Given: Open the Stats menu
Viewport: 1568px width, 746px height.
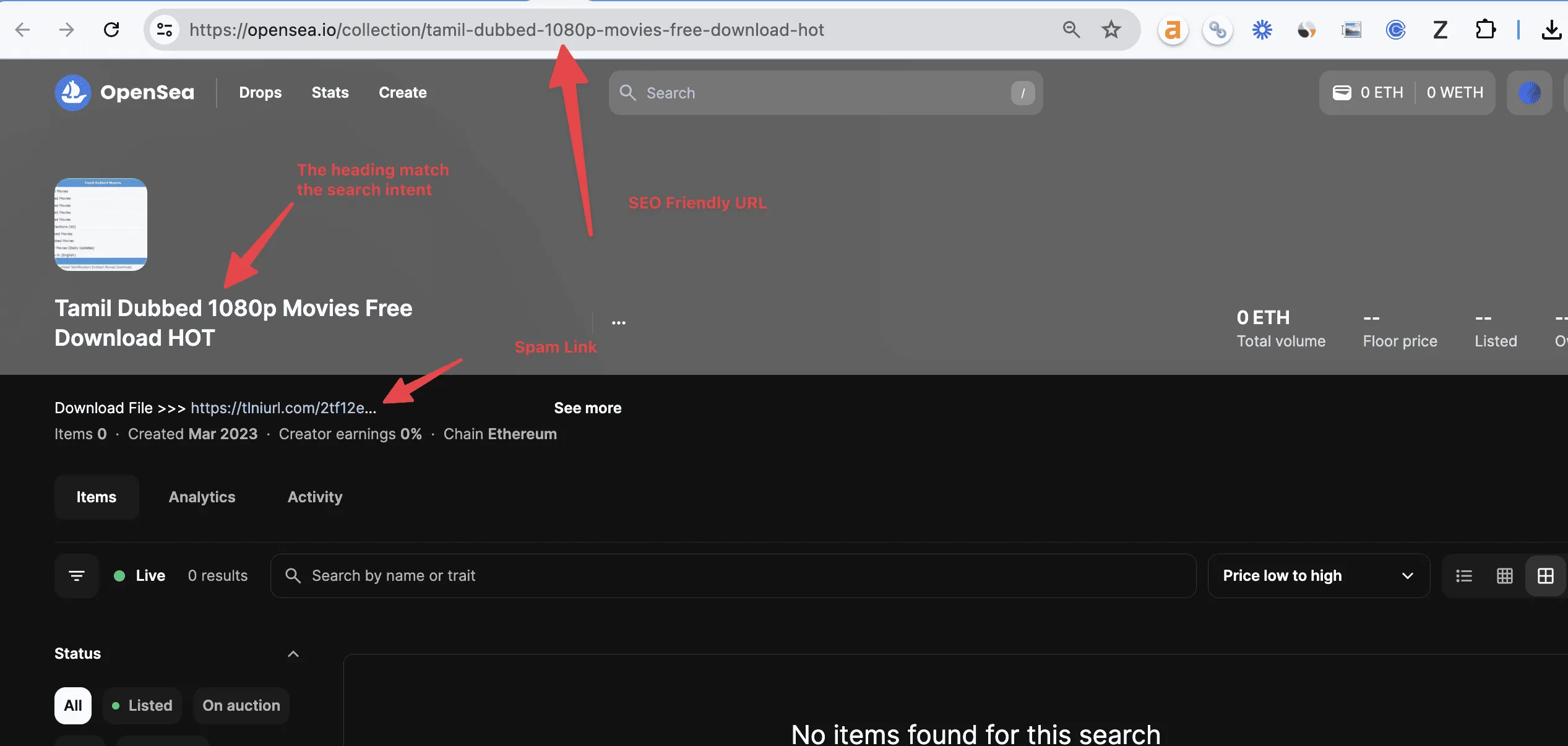Looking at the screenshot, I should point(330,93).
